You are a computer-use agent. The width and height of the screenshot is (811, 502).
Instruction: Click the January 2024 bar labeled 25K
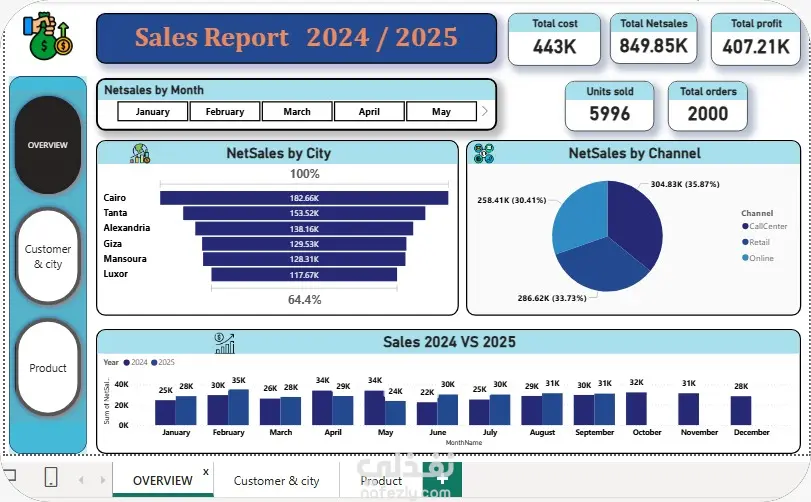(166, 413)
